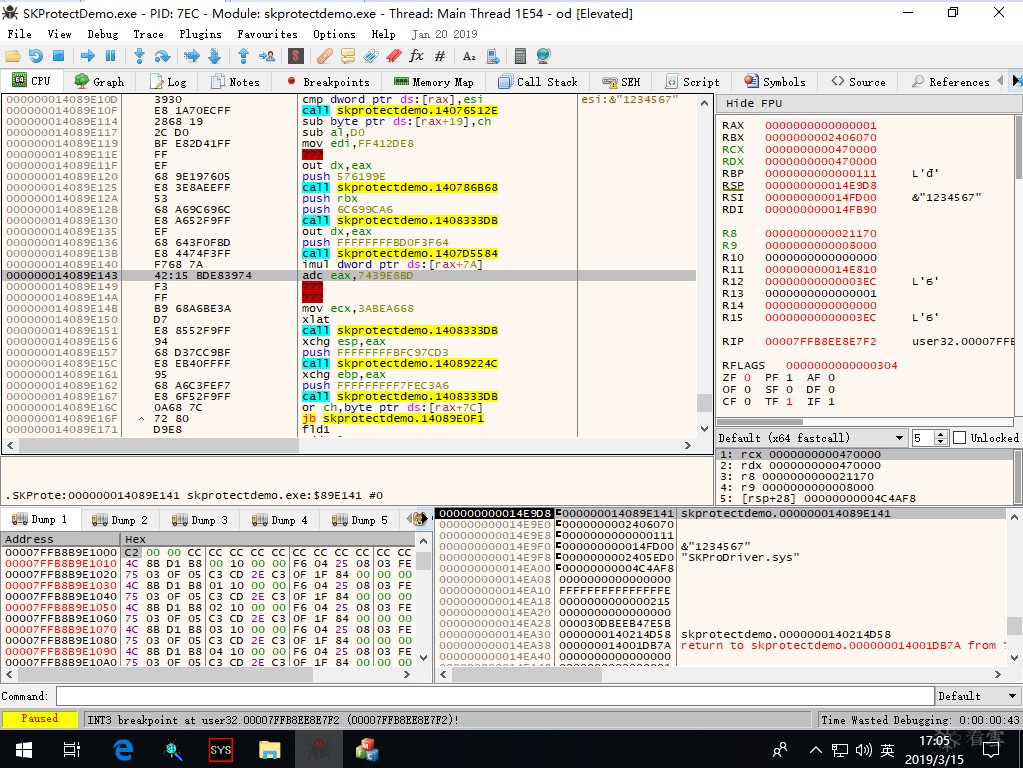Click dump panel scrollbar down arrow
The width and height of the screenshot is (1023, 768).
(423, 658)
